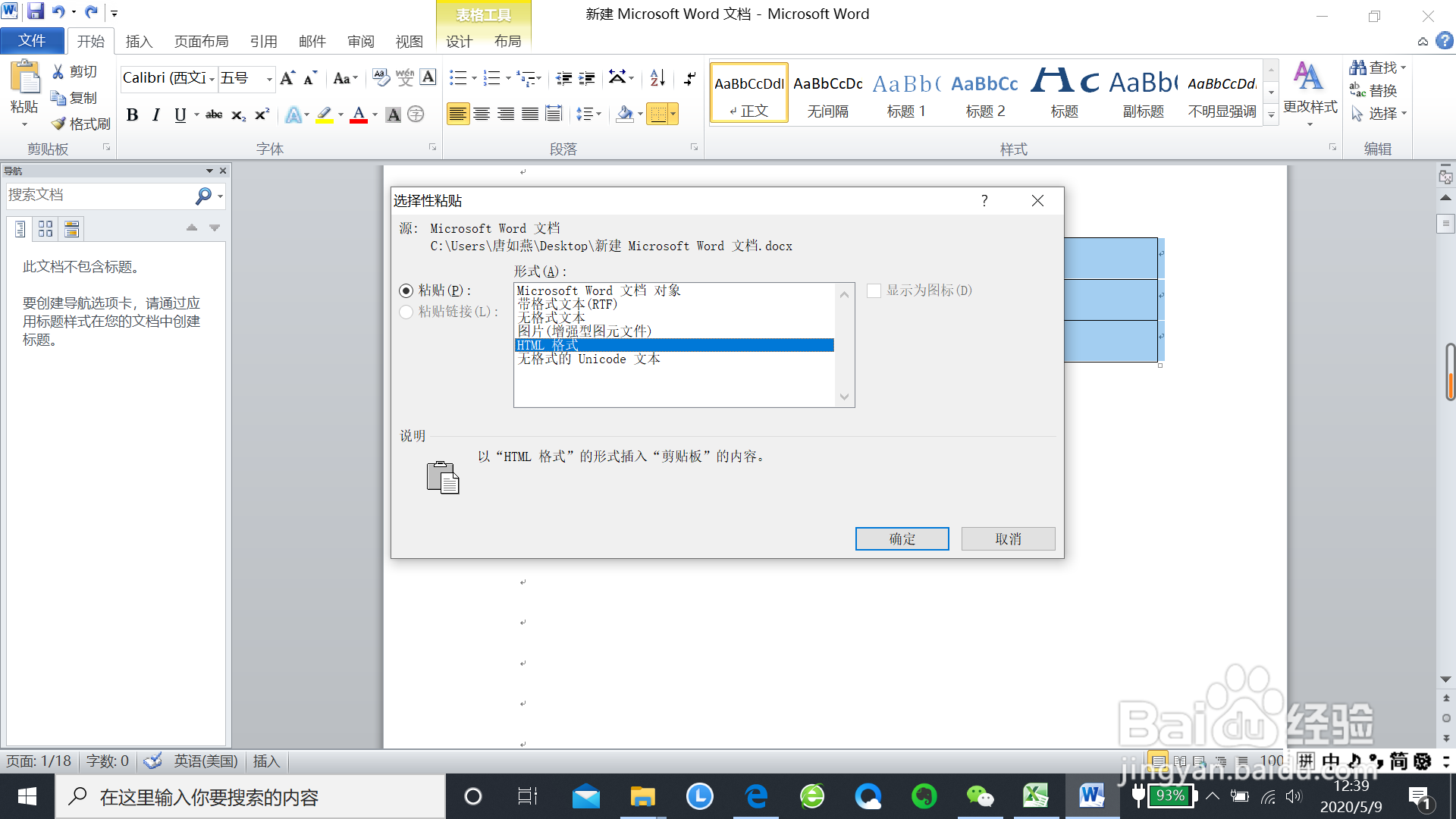This screenshot has height=819, width=1456.
Task: Click the justify alignment icon
Action: tap(530, 115)
